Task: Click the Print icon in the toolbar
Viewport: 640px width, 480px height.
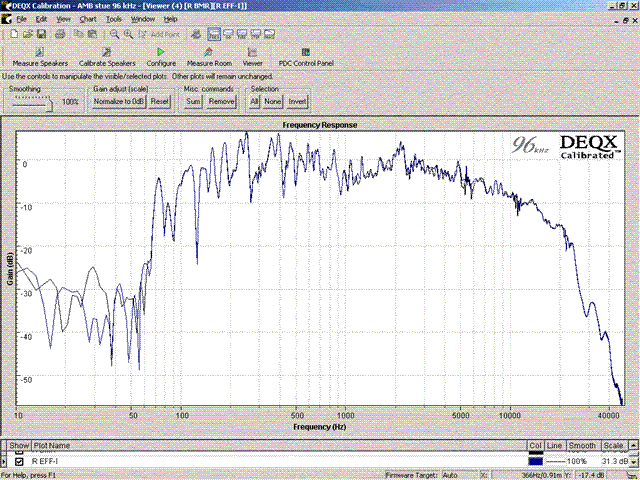Action: (x=60, y=33)
